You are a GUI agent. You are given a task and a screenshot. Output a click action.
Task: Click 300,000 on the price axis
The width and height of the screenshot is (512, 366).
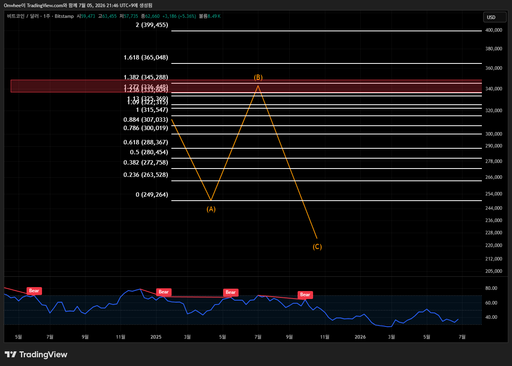pyautogui.click(x=494, y=134)
